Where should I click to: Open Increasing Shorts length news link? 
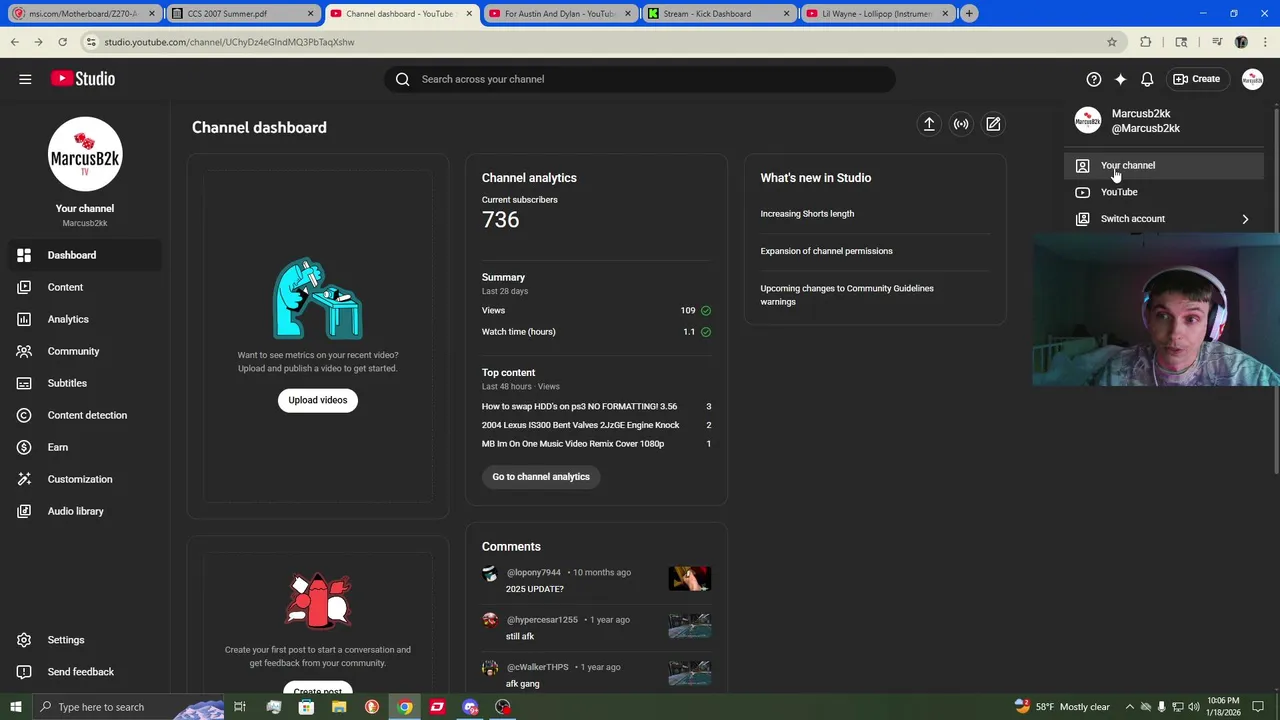pyautogui.click(x=807, y=214)
